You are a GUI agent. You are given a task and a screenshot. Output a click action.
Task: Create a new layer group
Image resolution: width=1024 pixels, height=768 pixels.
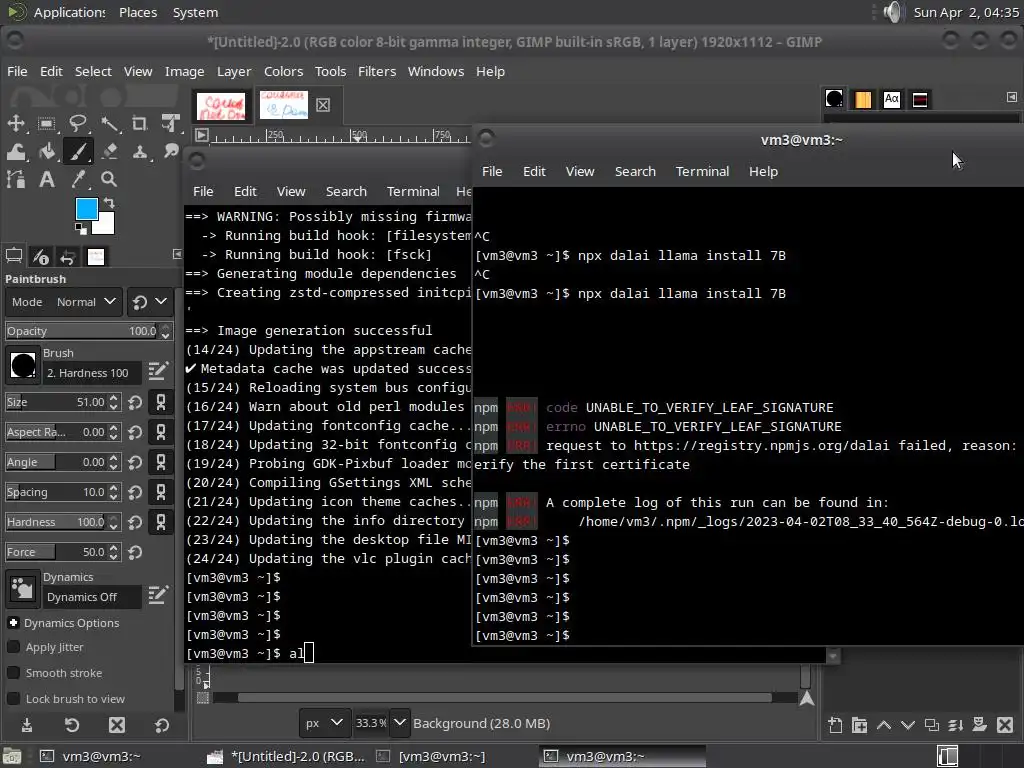859,725
